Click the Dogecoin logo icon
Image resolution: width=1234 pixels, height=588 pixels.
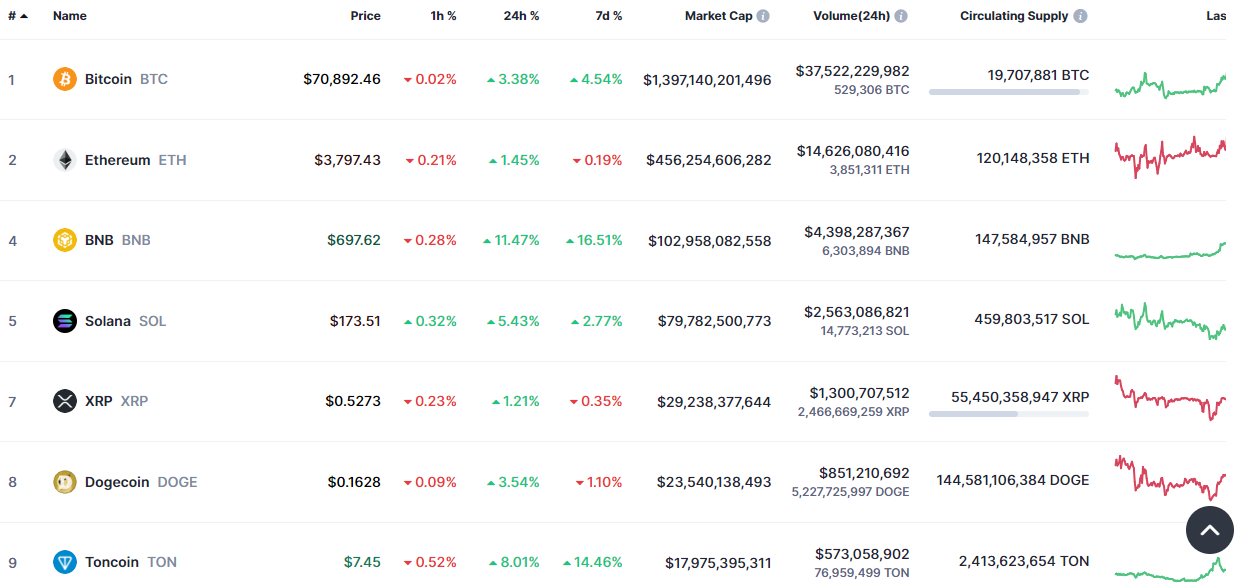[65, 482]
